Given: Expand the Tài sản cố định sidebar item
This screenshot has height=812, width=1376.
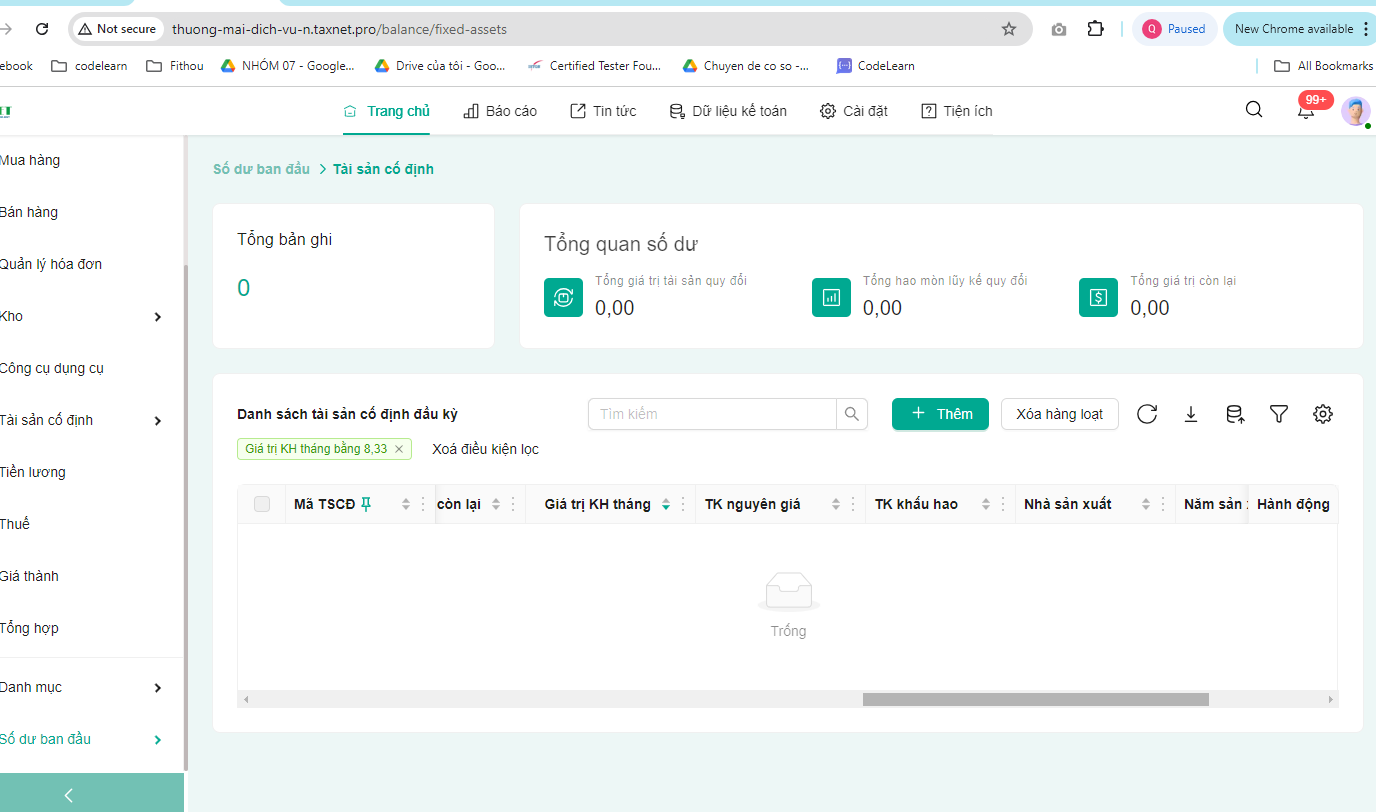Looking at the screenshot, I should (157, 421).
